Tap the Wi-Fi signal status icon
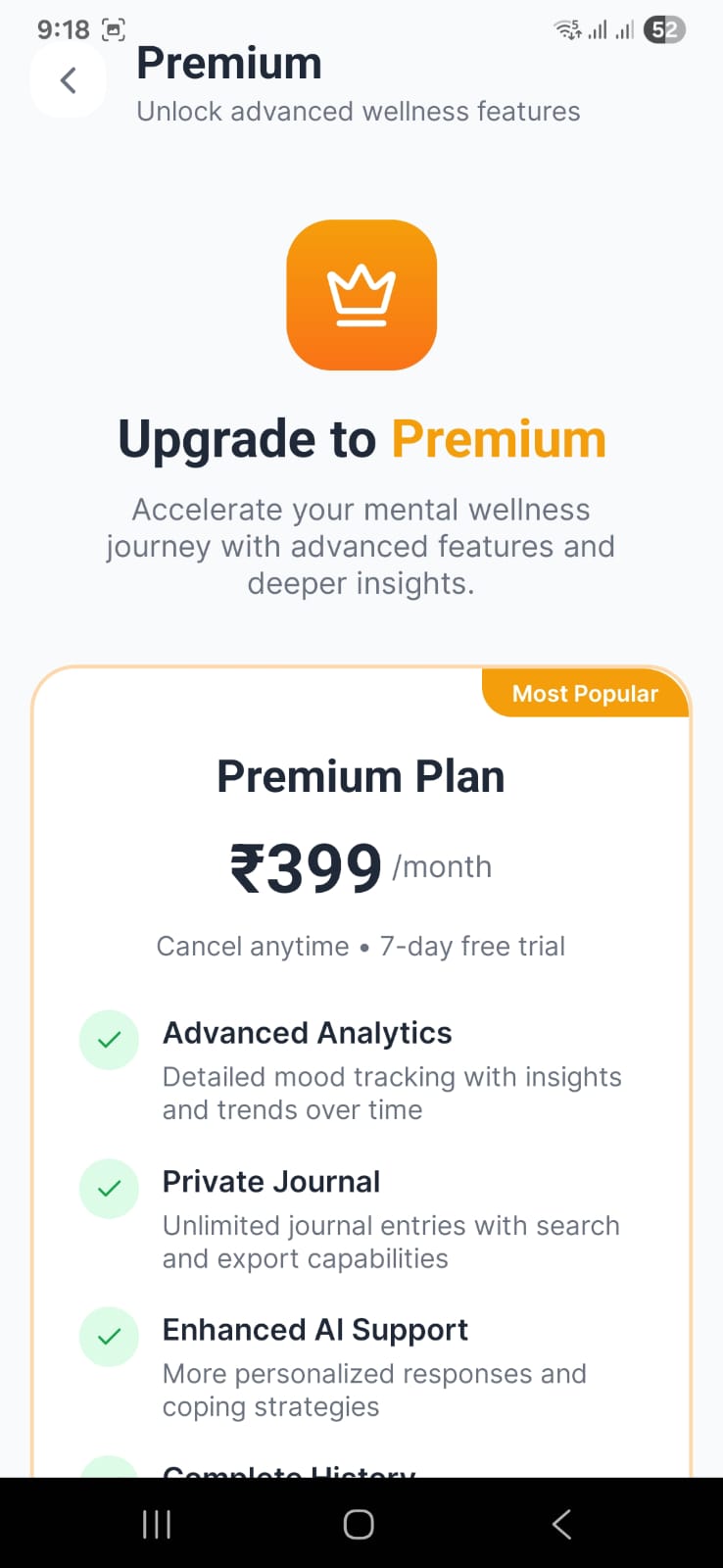 pyautogui.click(x=568, y=29)
